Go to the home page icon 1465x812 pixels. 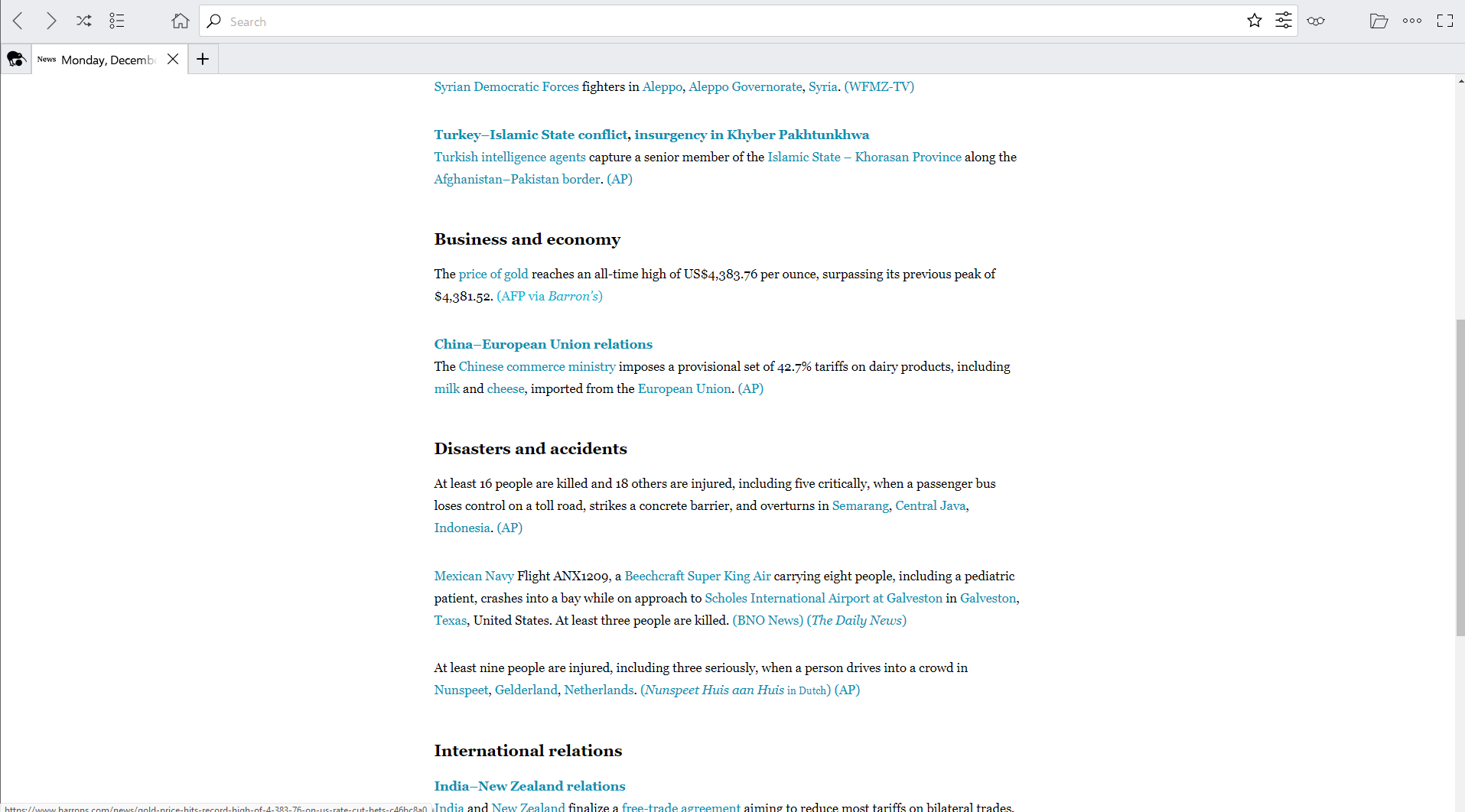(180, 21)
